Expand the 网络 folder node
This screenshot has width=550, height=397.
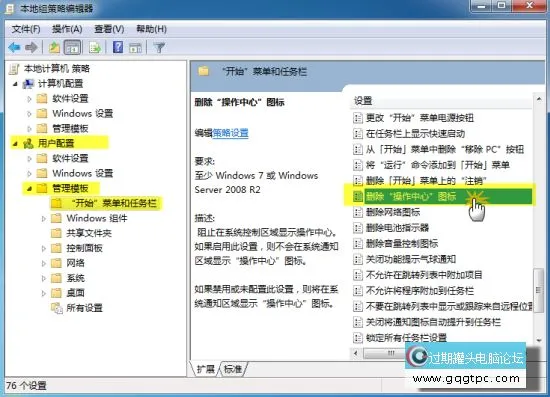(x=44, y=263)
